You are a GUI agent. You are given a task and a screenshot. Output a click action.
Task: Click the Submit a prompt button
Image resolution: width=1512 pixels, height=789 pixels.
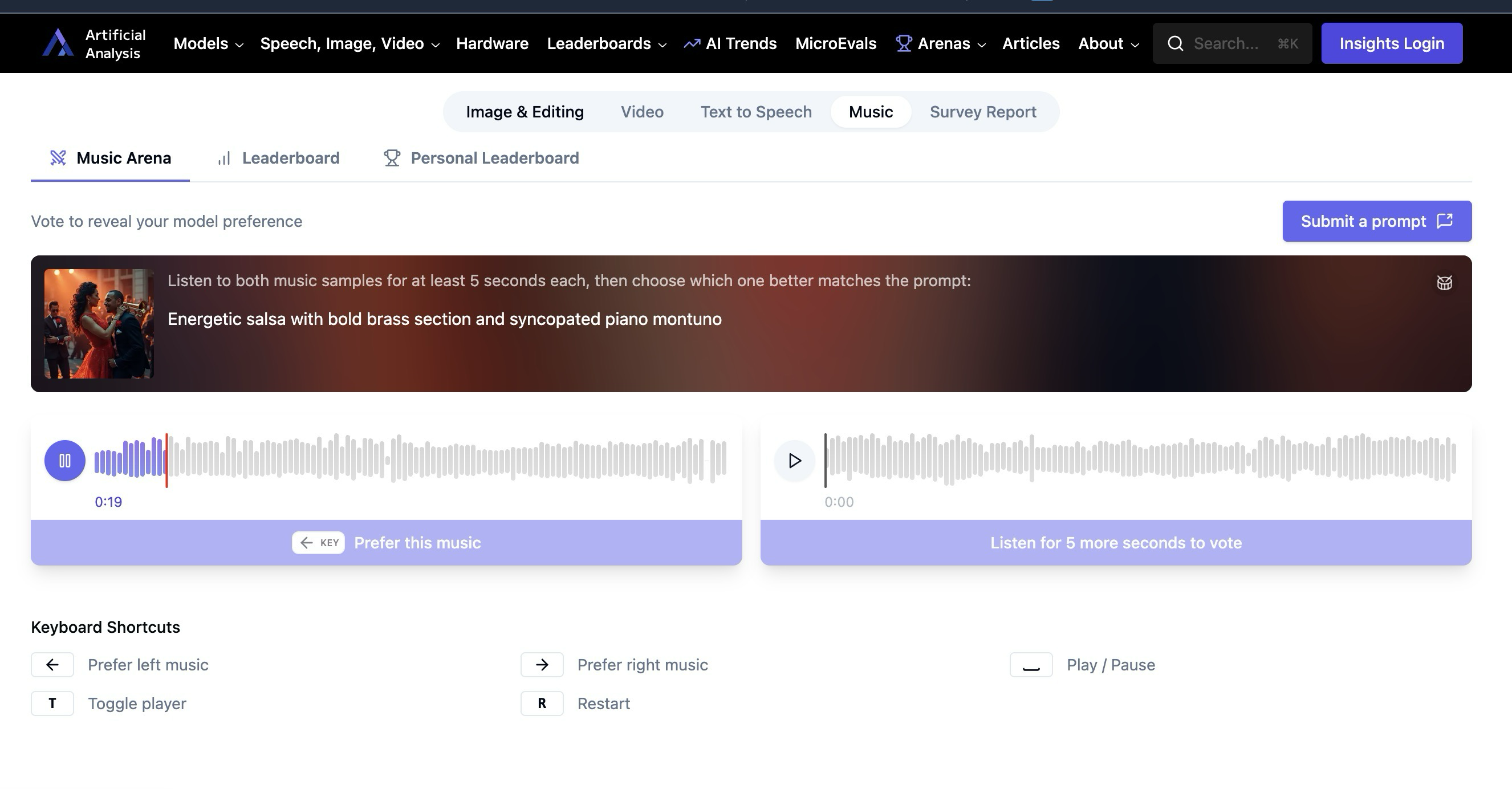(x=1376, y=221)
